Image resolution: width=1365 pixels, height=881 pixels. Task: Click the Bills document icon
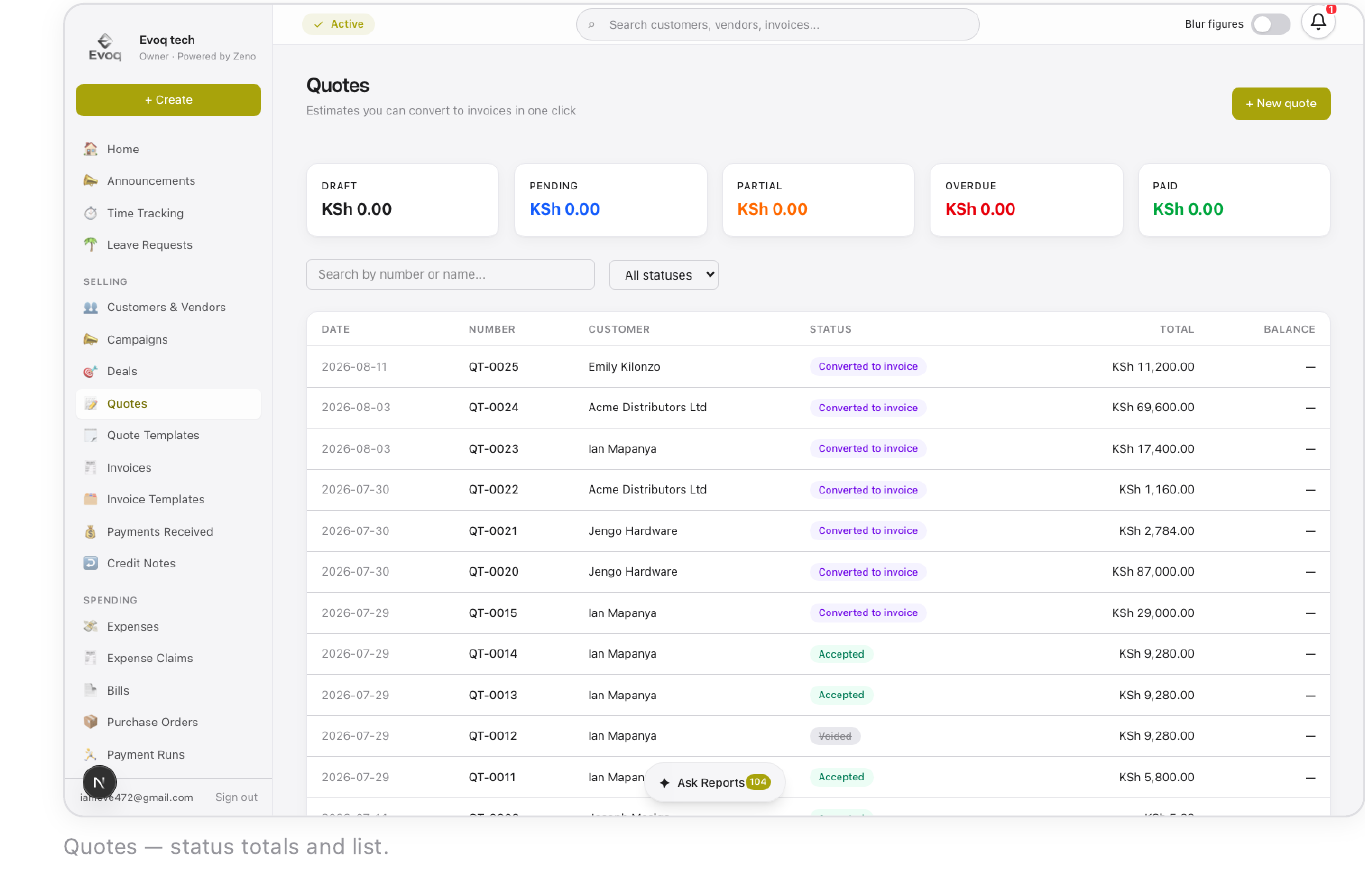(91, 690)
